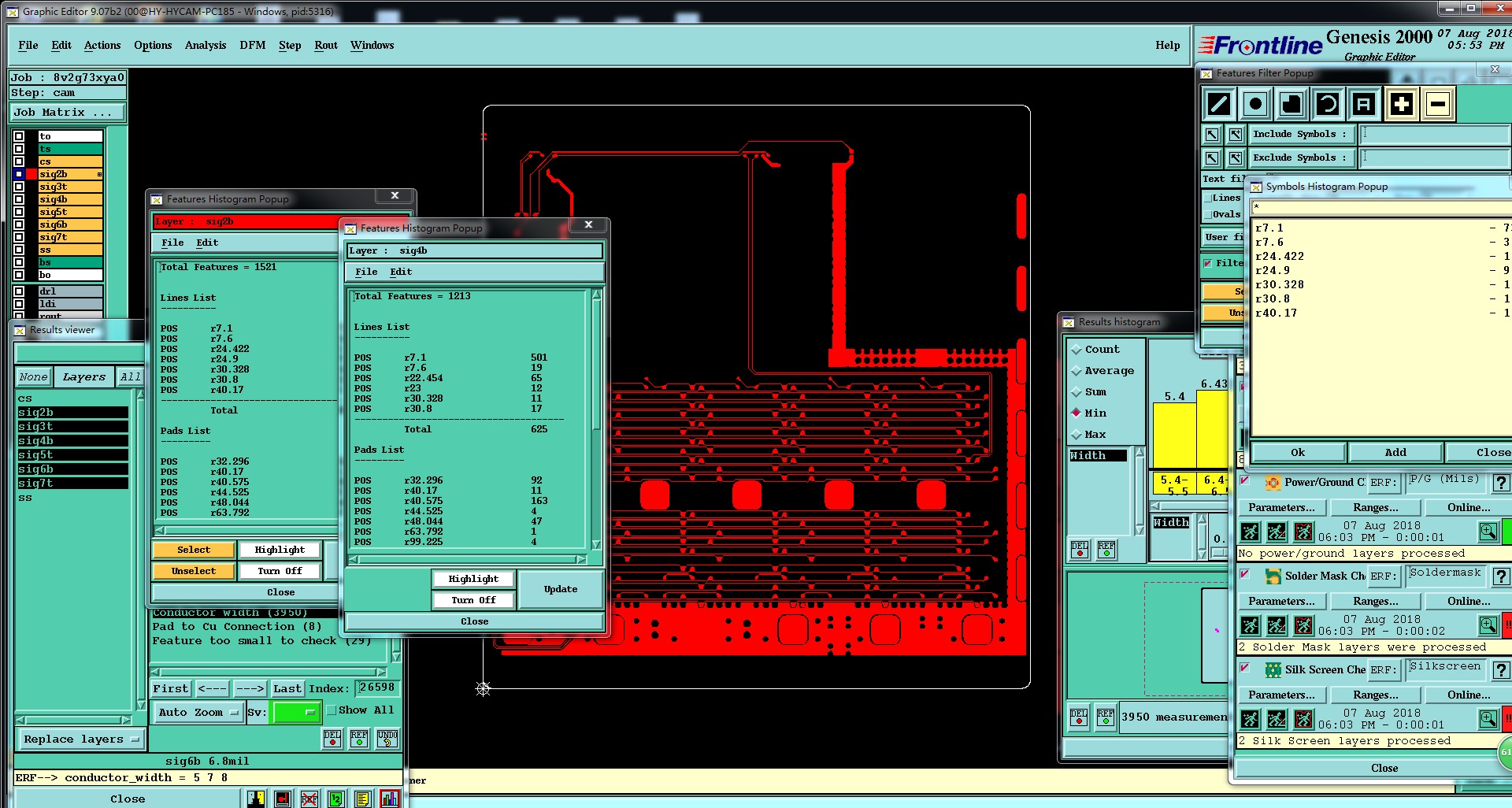The width and height of the screenshot is (1512, 808).
Task: Uncheck the Power/Ground check checkbox
Action: click(1245, 481)
